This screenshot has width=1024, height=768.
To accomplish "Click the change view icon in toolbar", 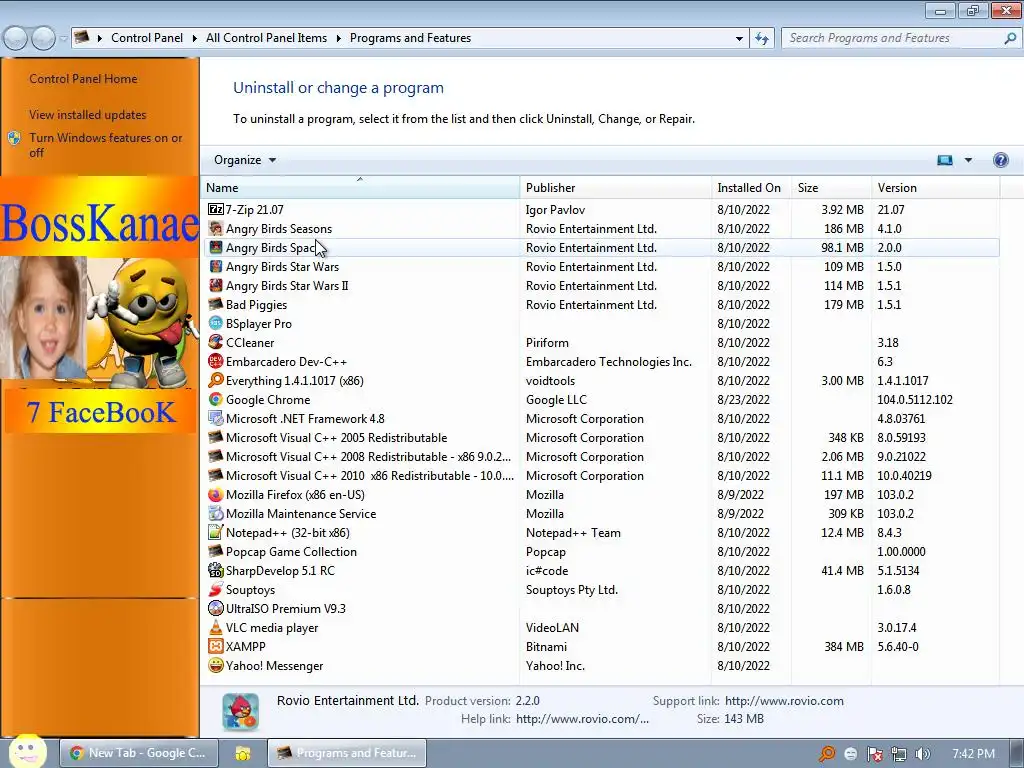I will click(x=944, y=160).
